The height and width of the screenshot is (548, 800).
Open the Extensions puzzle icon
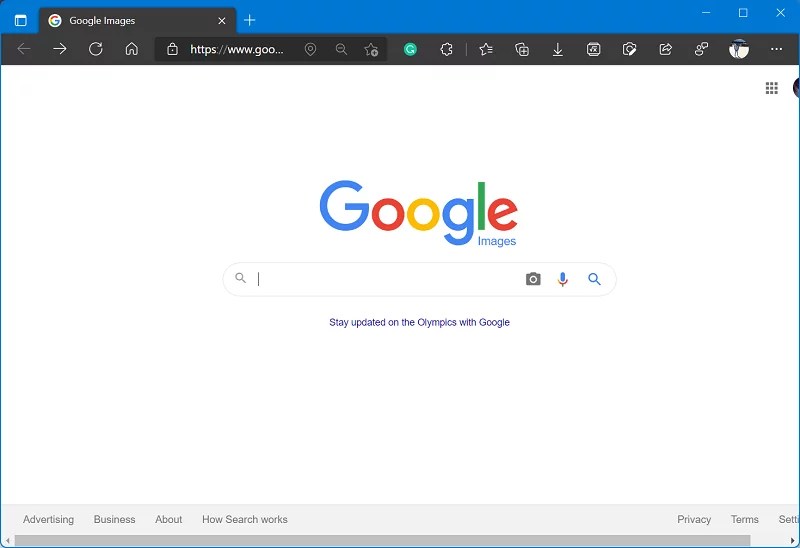pyautogui.click(x=446, y=49)
